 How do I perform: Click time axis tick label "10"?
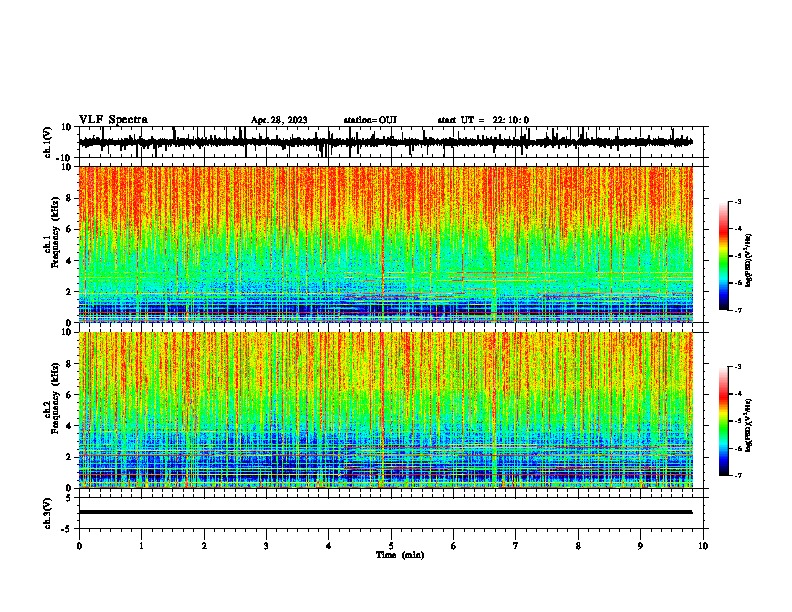(x=703, y=546)
